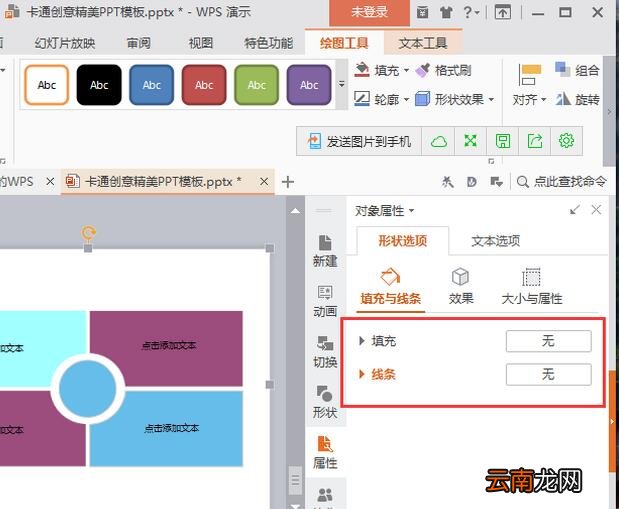Open the 填充 无 value dropdown
619x509 pixels.
[548, 341]
